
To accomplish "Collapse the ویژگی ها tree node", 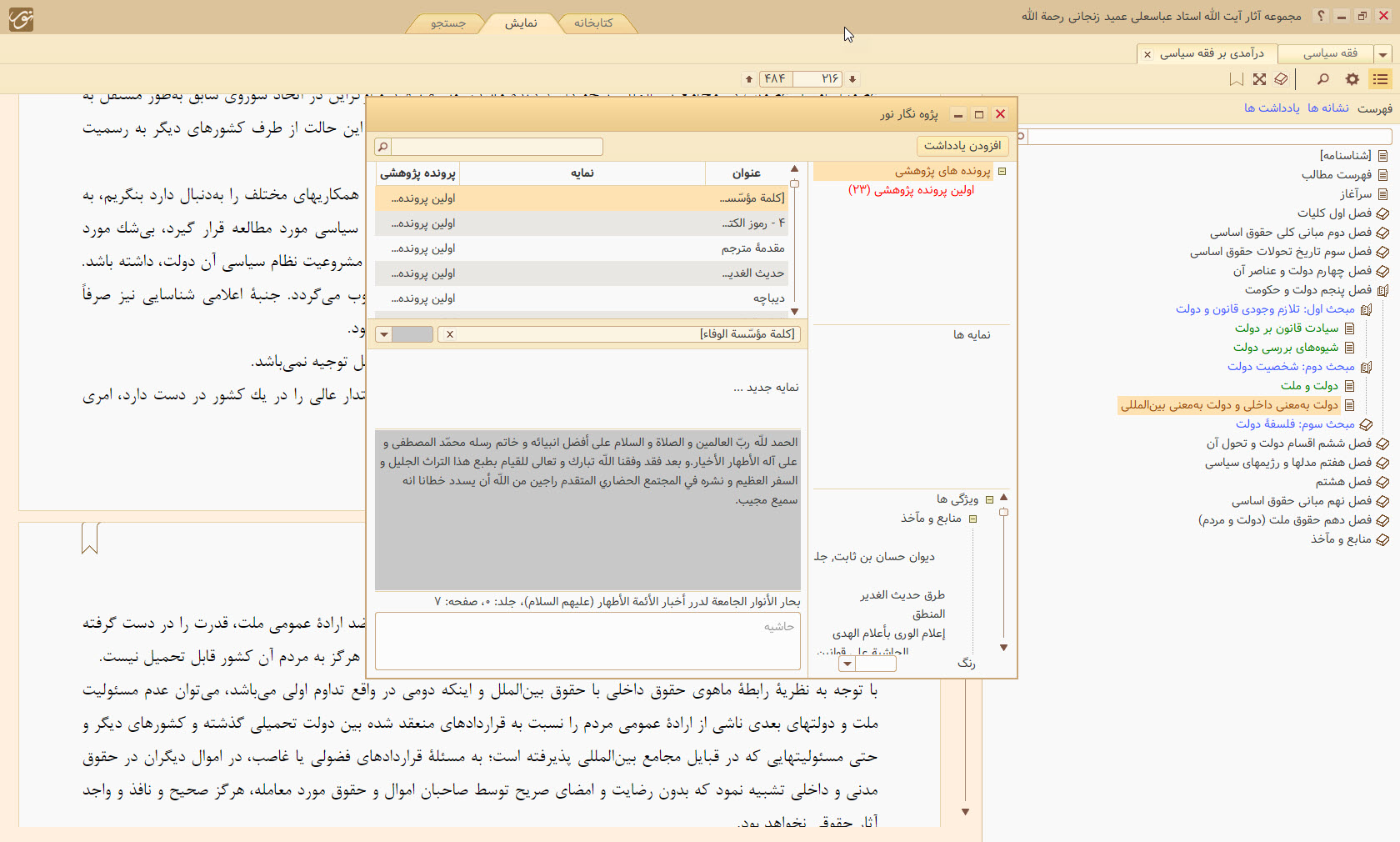I will coord(989,499).
